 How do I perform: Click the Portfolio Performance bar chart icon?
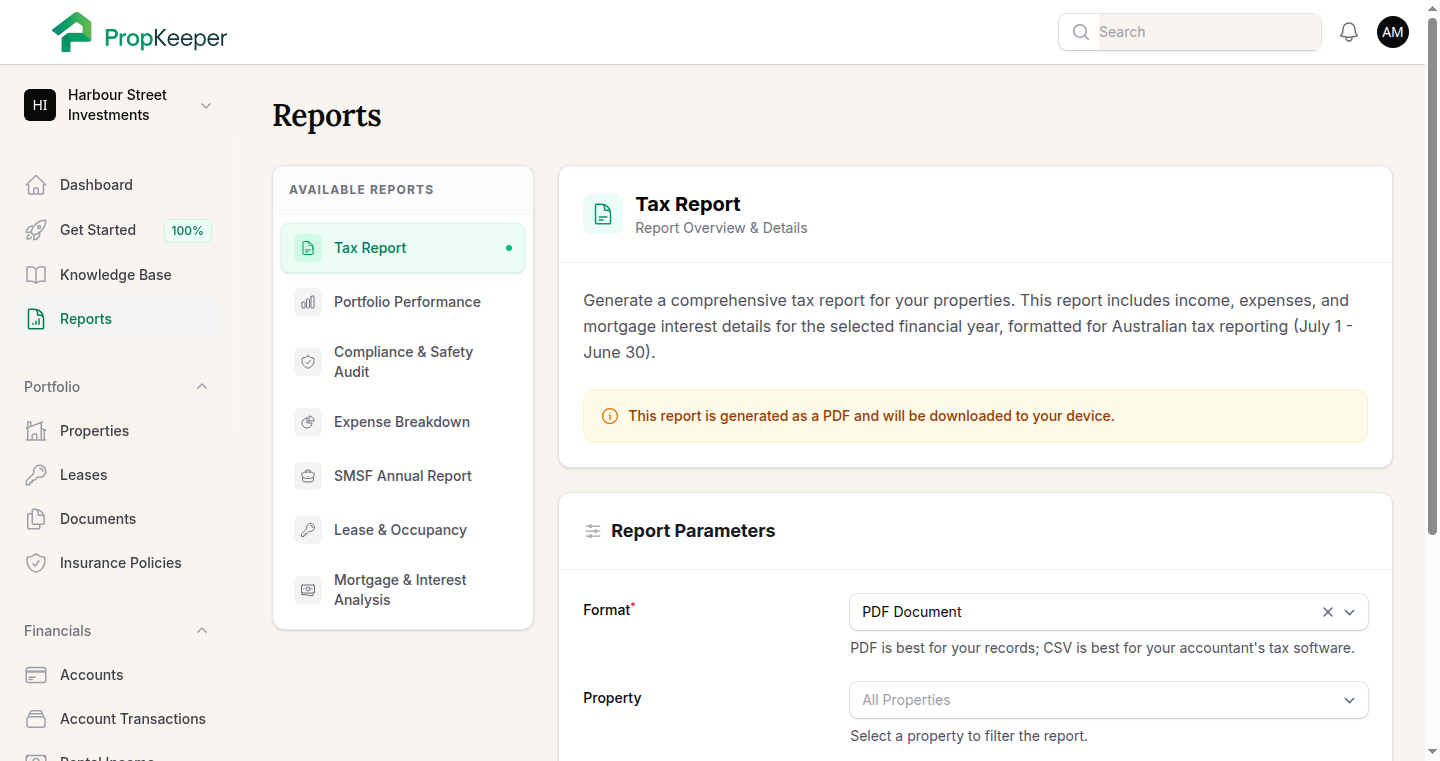(308, 302)
